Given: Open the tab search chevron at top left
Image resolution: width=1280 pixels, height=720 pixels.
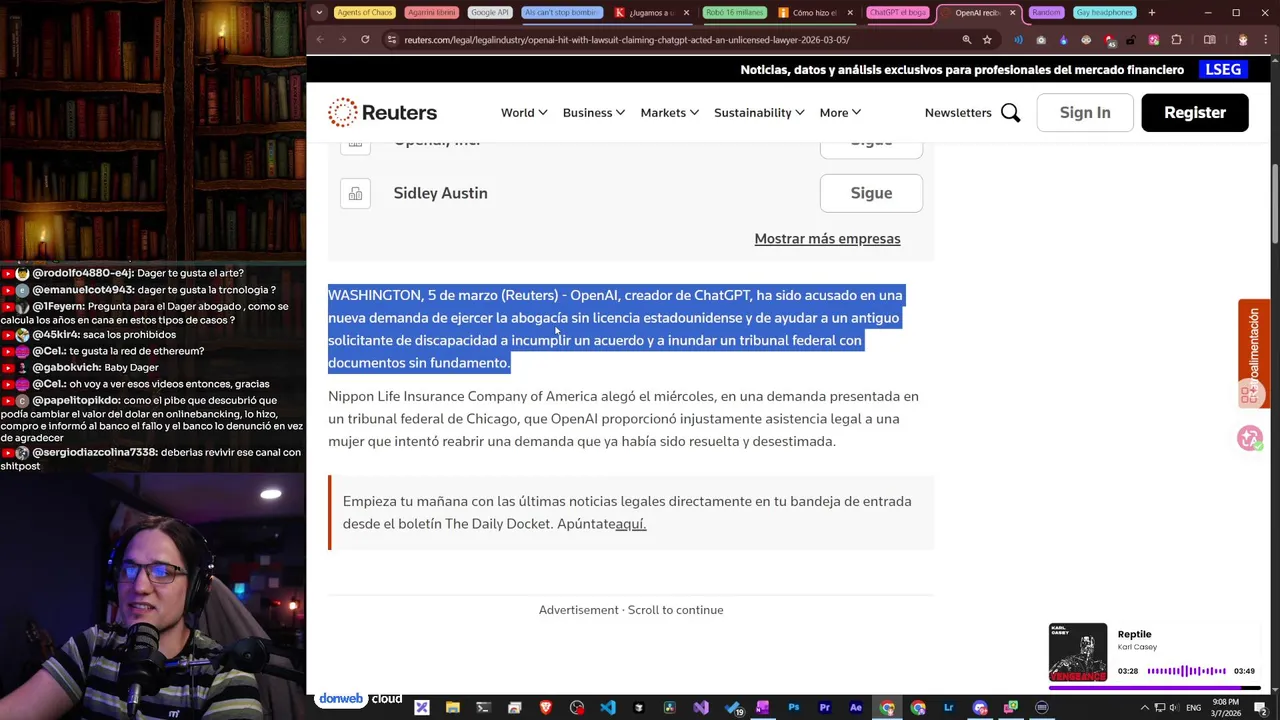Looking at the screenshot, I should coord(319,13).
